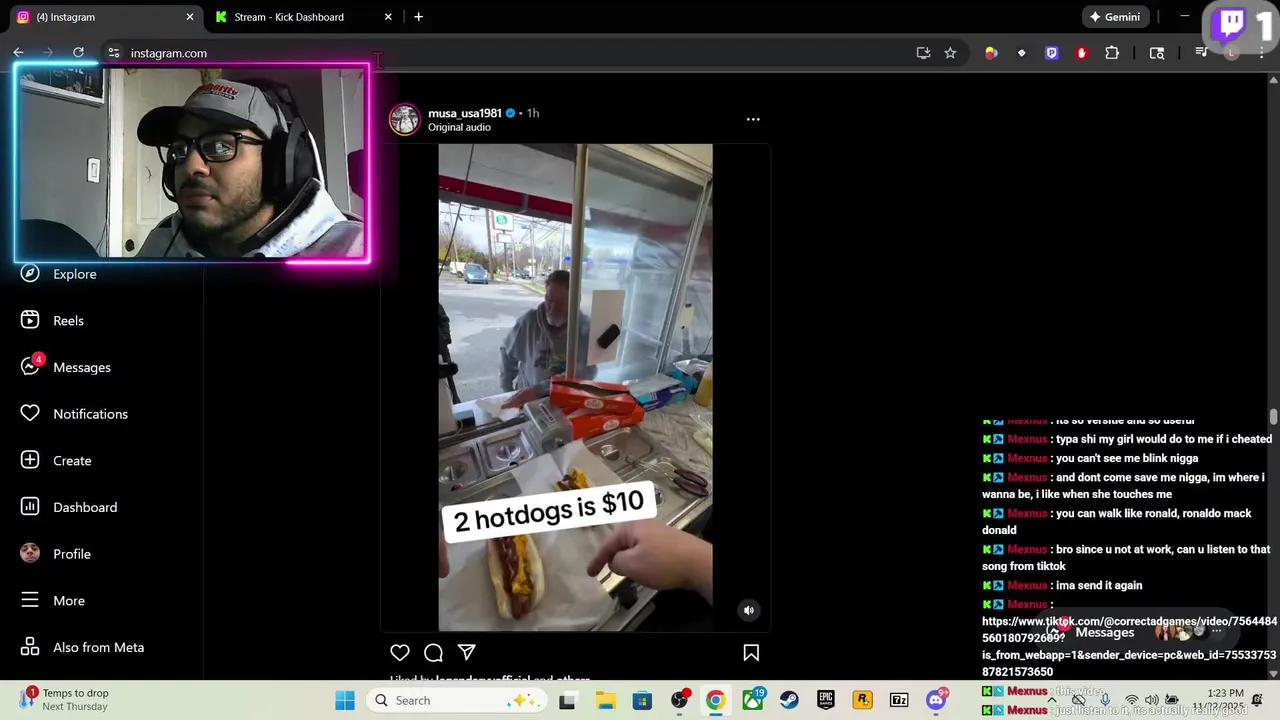Screen dimensions: 1280x720
Task: Open the Gemini button
Action: 1115,17
